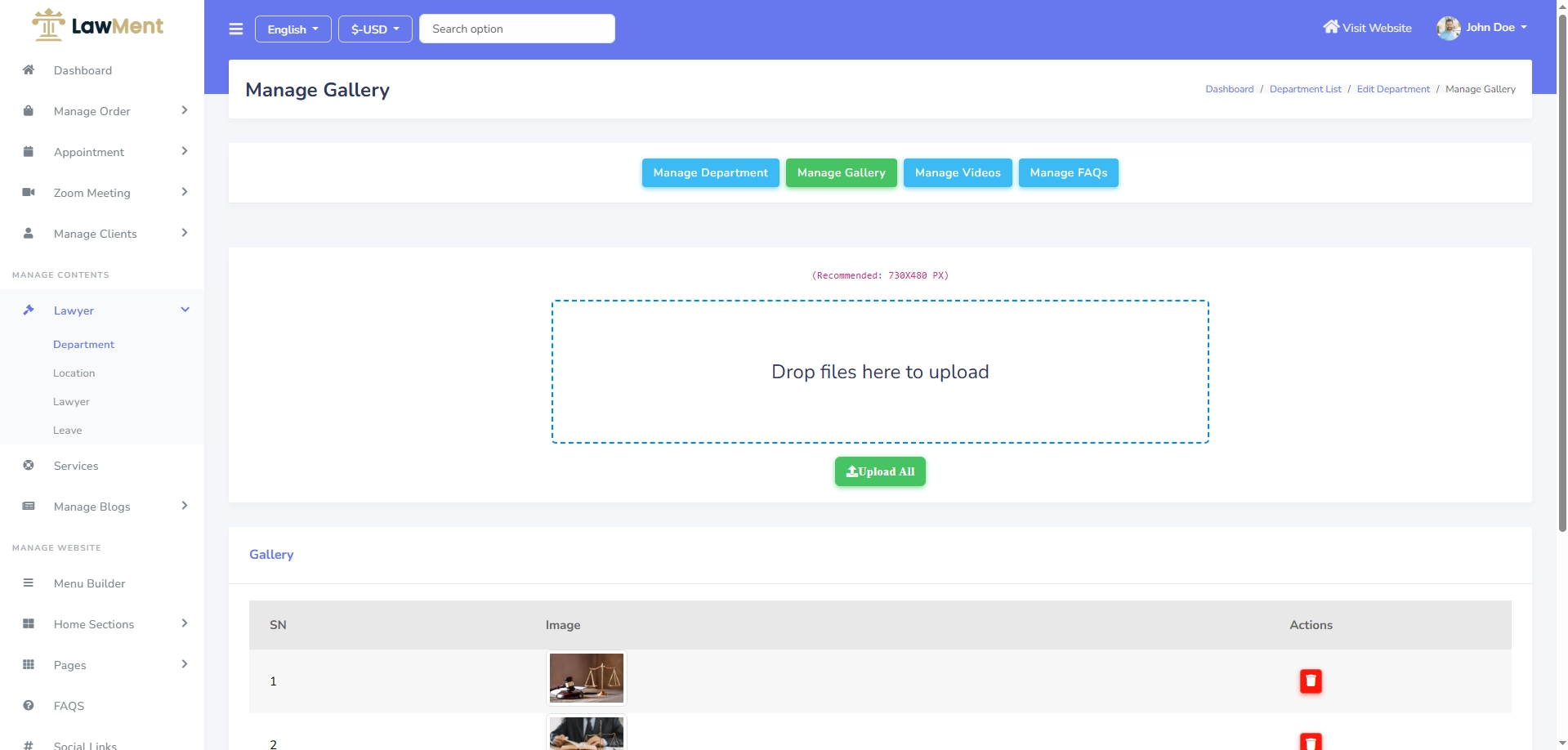
Task: Click the Manage Blogs icon
Action: (x=29, y=507)
